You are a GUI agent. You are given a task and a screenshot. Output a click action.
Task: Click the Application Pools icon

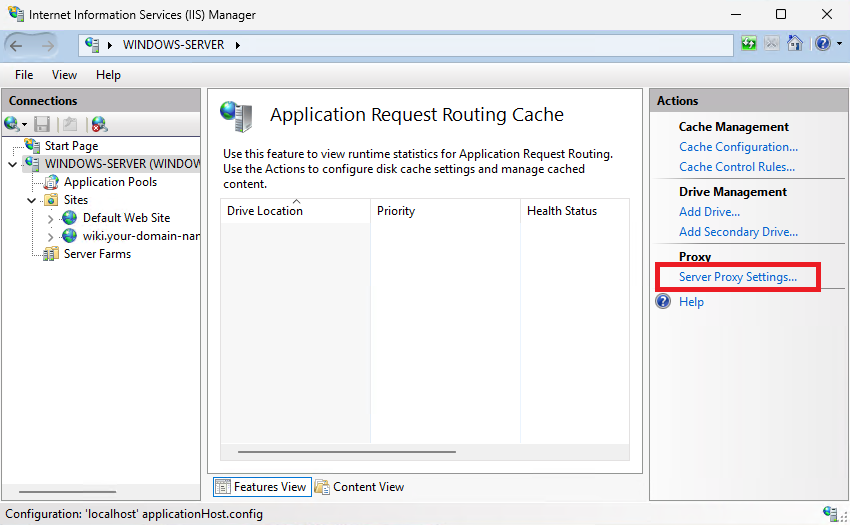pos(51,182)
